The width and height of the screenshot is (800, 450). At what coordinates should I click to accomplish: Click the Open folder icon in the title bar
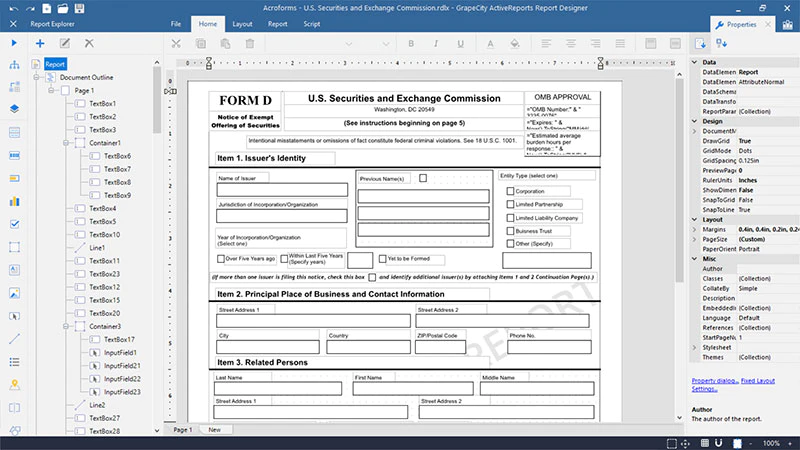point(62,8)
